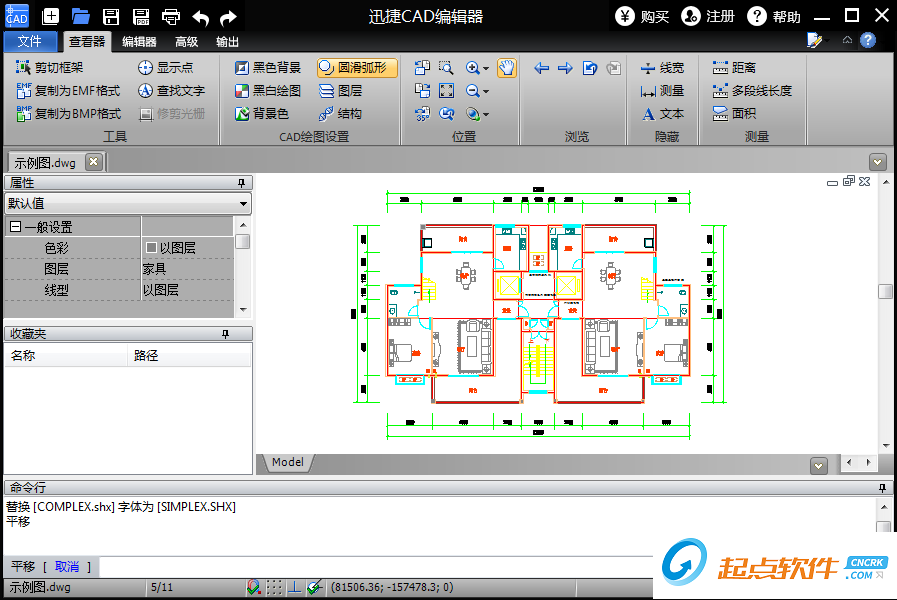
Task: Use the 面积 area measurement tool
Action: [x=742, y=114]
